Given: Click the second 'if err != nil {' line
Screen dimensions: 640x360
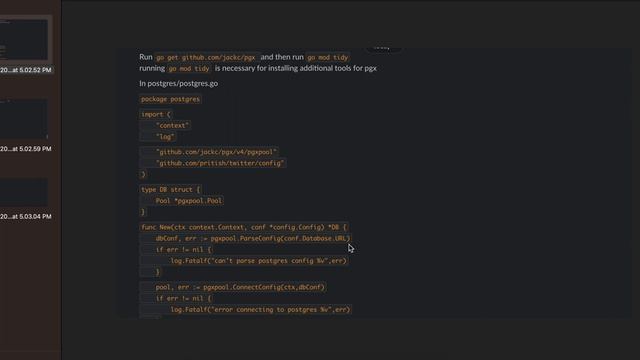Looking at the screenshot, I should pyautogui.click(x=176, y=298).
